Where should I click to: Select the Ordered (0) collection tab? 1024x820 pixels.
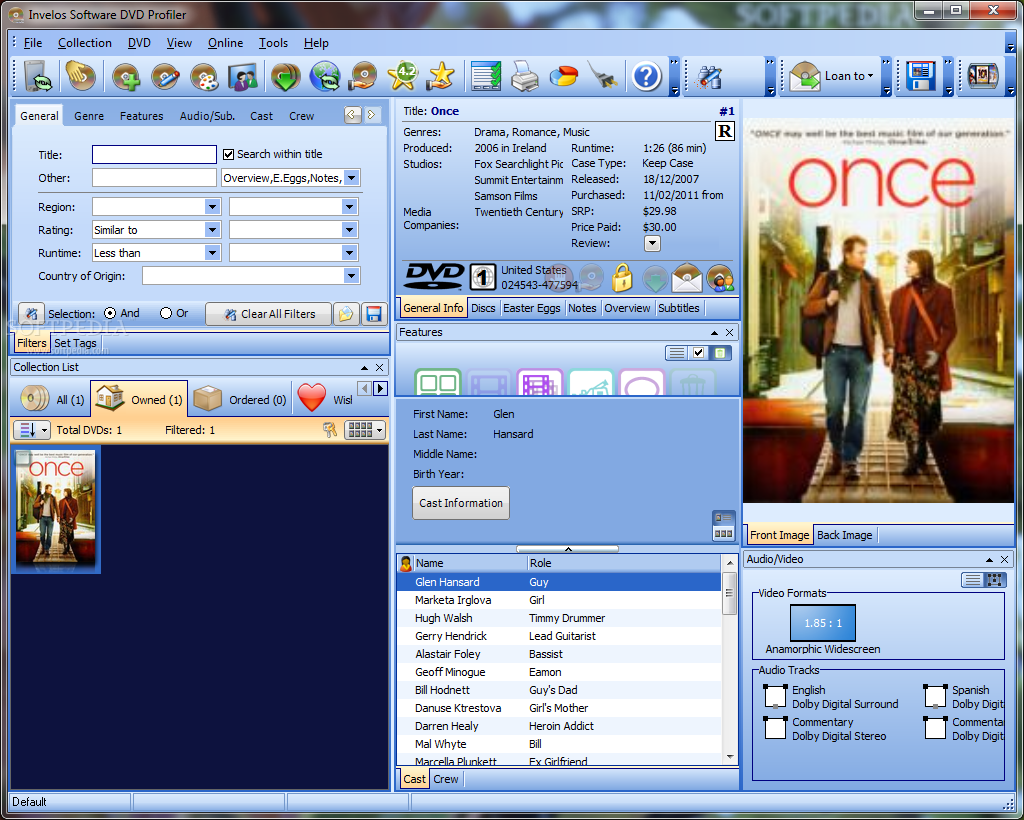[x=241, y=399]
